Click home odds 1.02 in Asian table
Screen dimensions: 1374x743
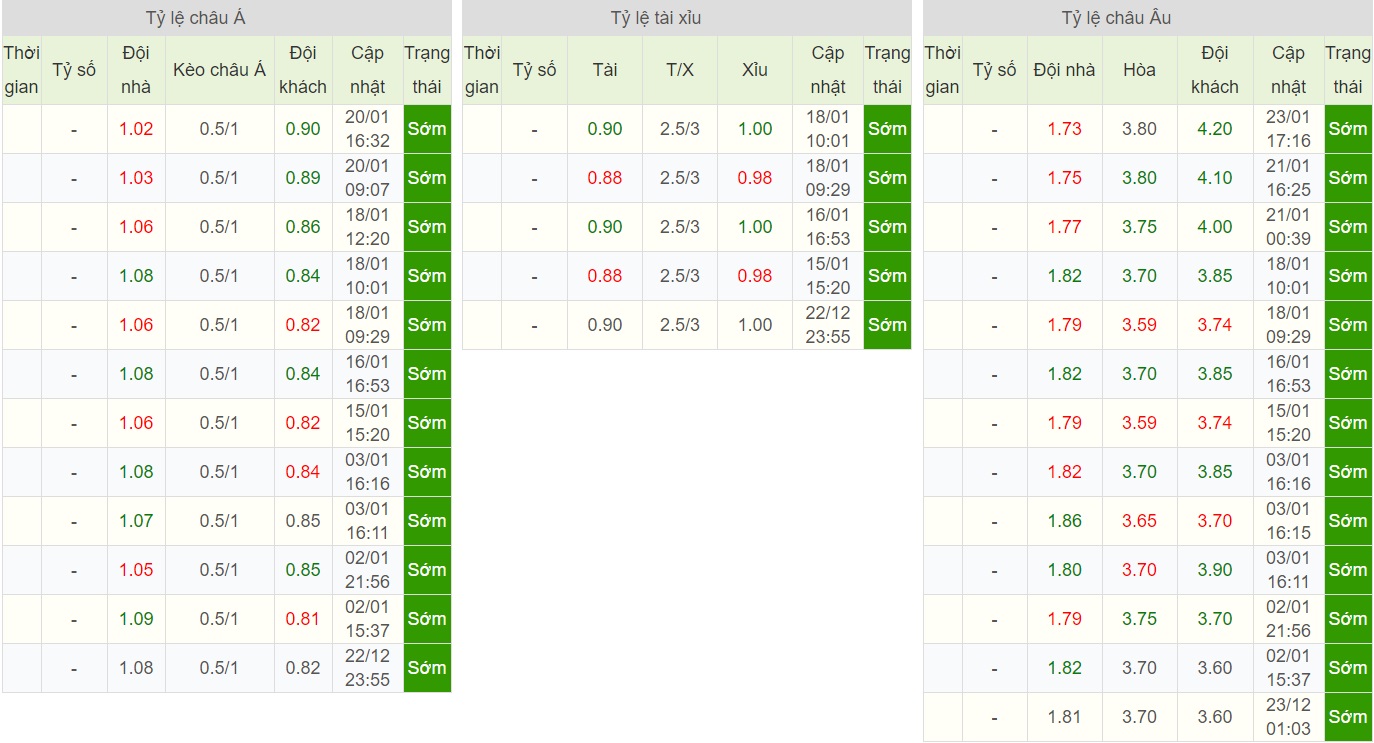point(136,129)
